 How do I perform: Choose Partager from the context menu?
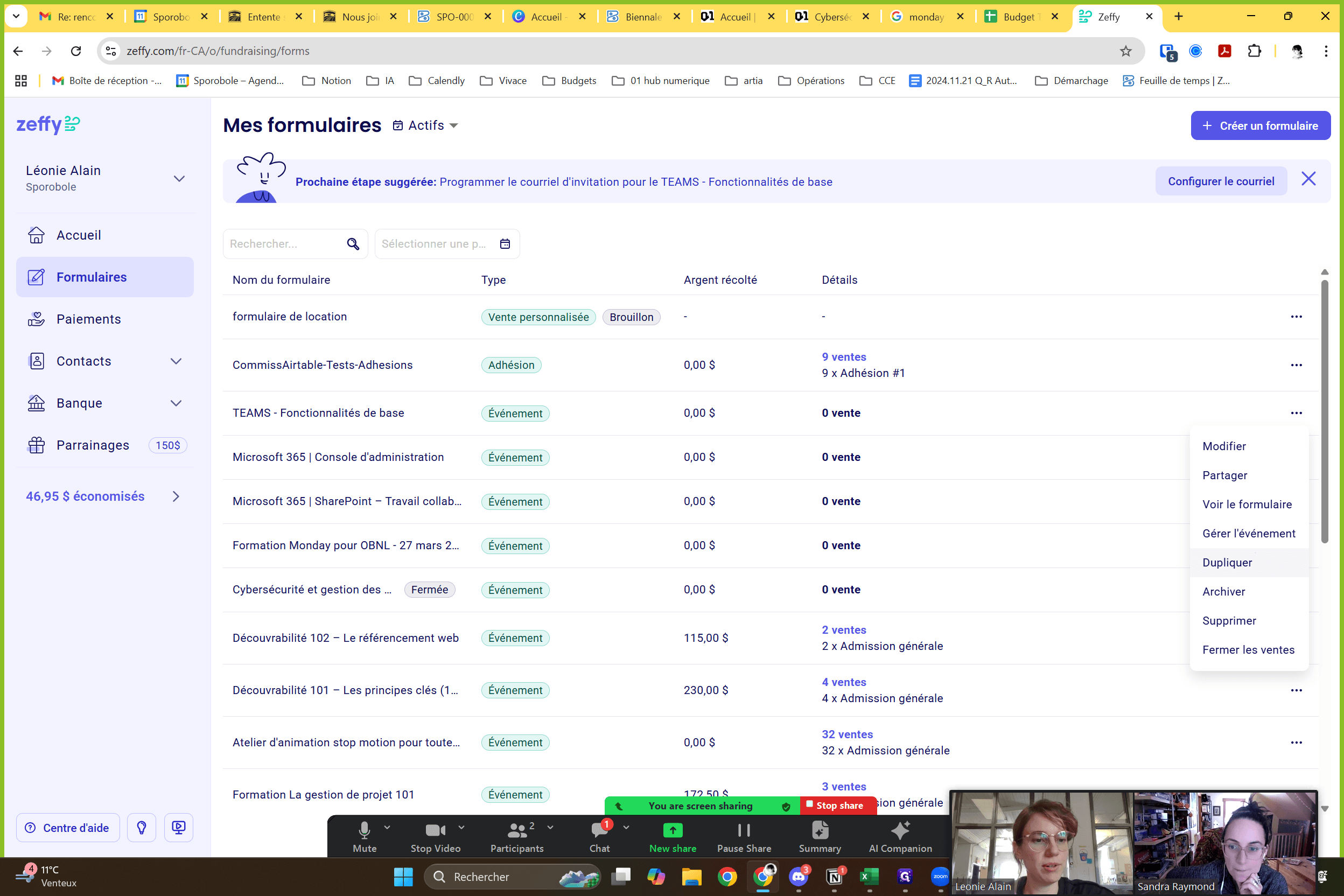pyautogui.click(x=1249, y=475)
